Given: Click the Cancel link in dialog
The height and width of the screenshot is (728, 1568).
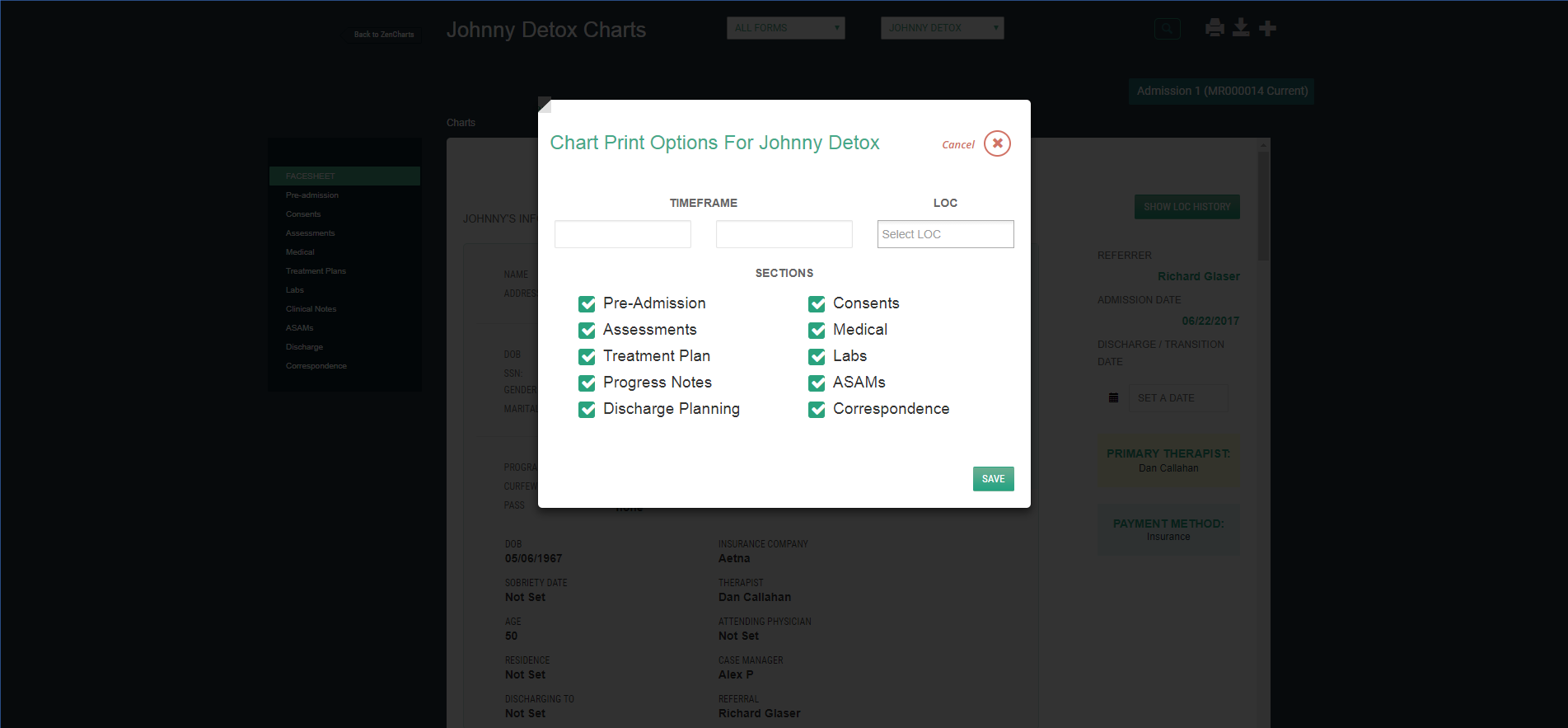Looking at the screenshot, I should tap(958, 144).
